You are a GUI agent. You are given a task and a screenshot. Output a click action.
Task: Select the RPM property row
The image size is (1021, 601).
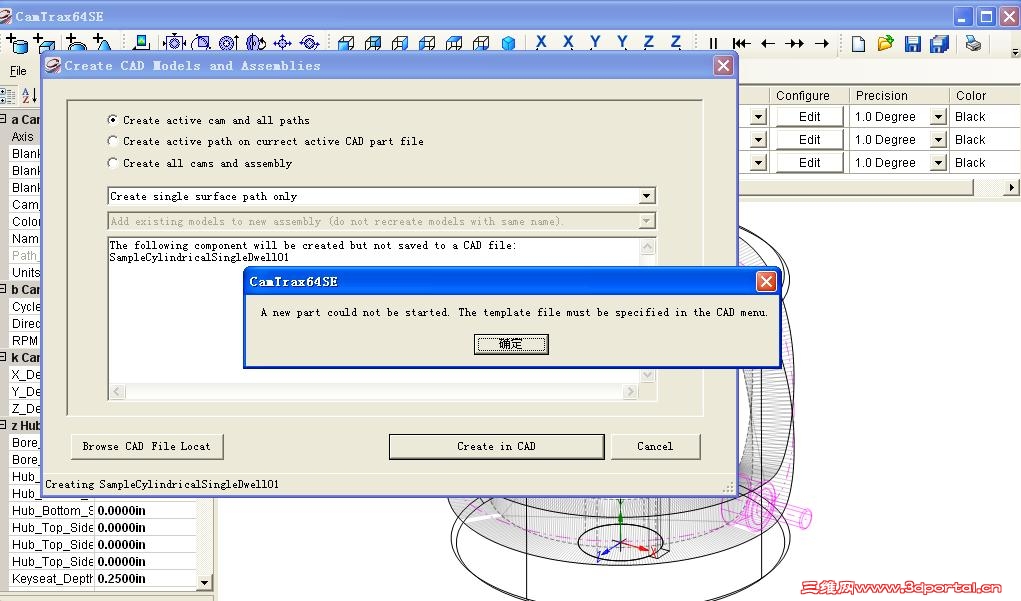[x=25, y=341]
